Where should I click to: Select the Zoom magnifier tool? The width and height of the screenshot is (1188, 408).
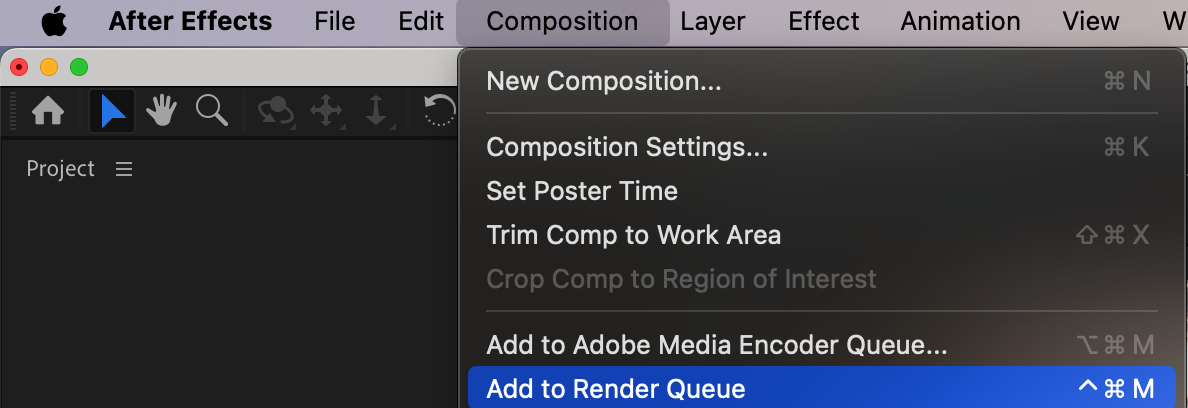point(211,110)
